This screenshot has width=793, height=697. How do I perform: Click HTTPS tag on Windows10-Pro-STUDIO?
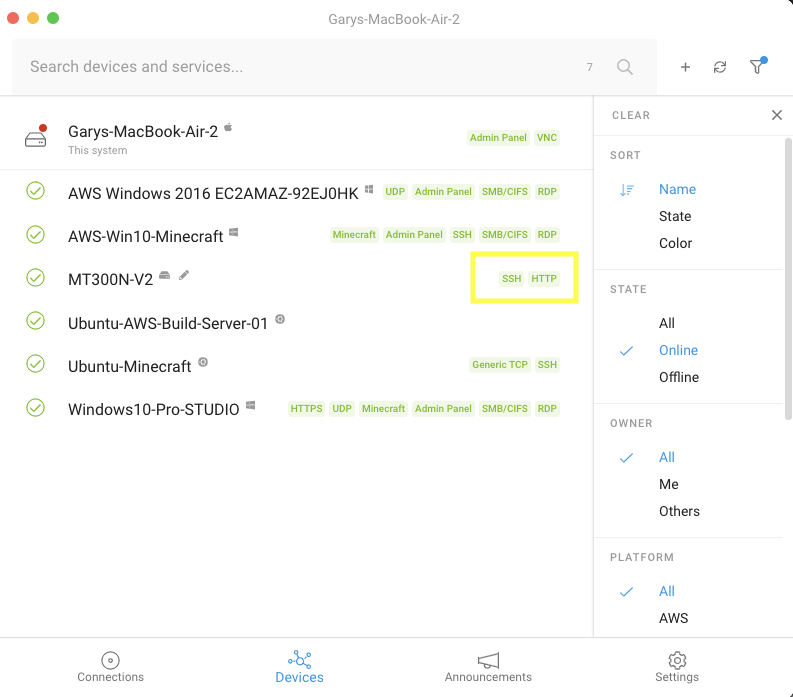[306, 409]
